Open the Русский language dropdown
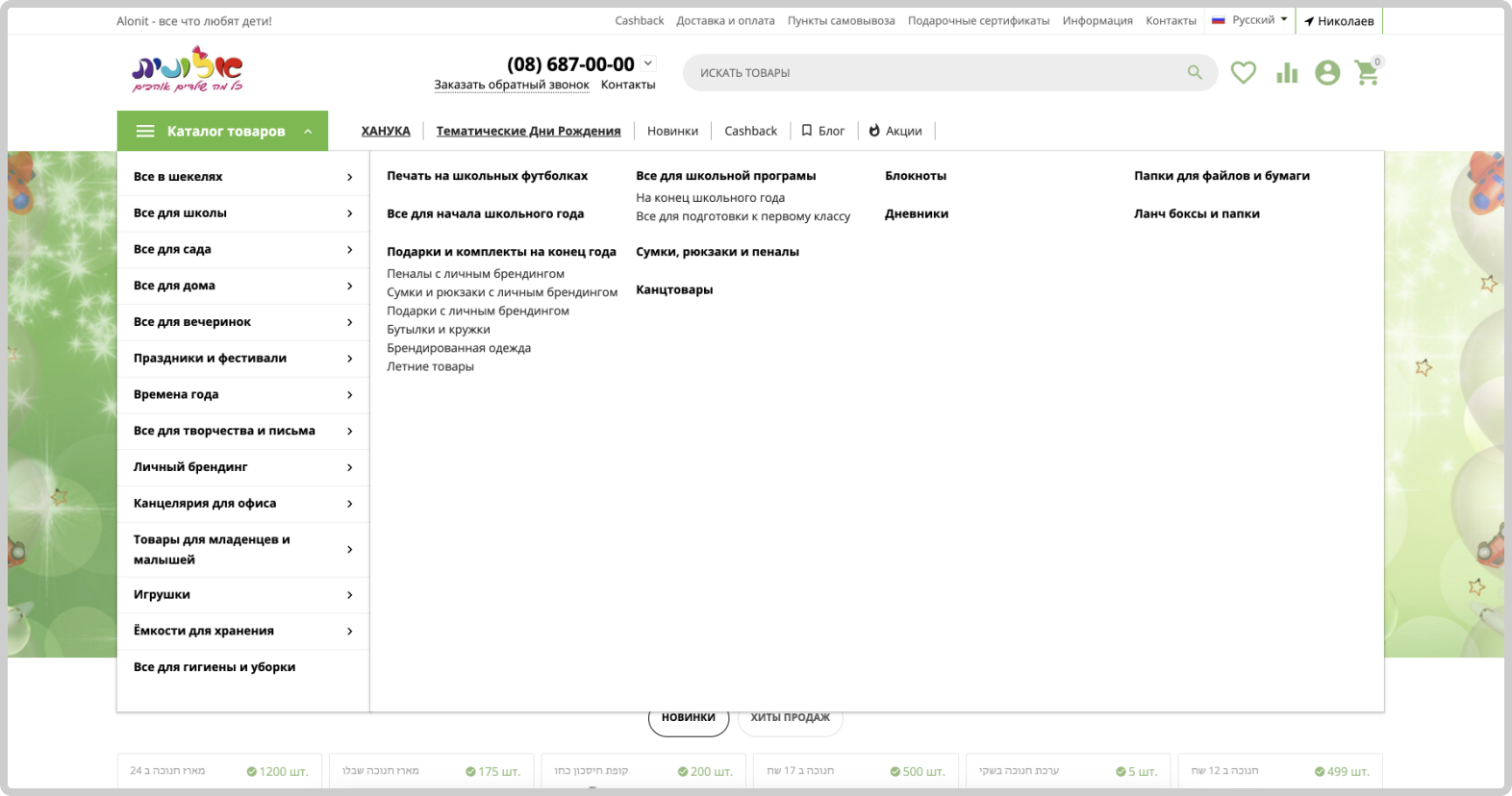 1249,20
